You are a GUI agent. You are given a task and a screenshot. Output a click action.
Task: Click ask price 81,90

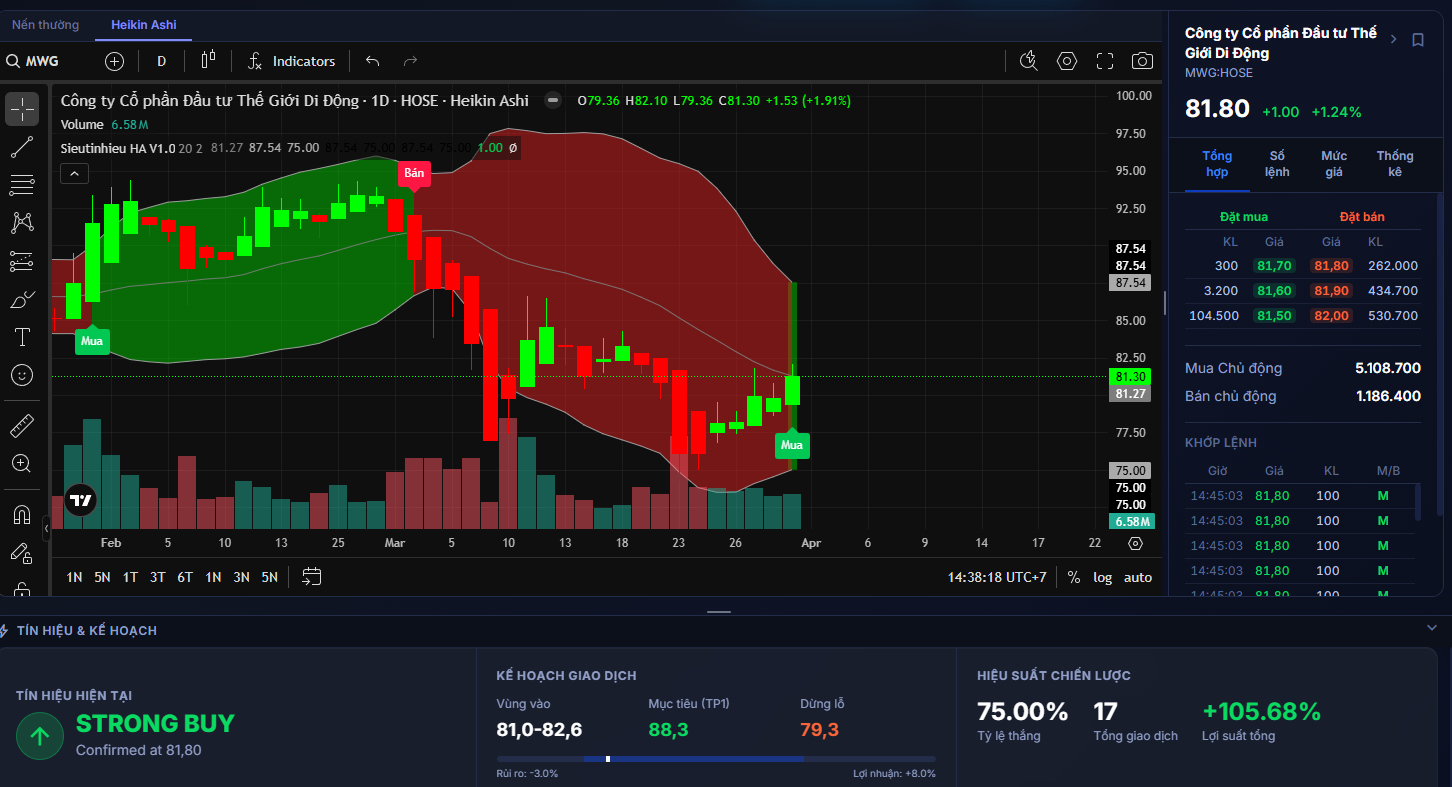click(x=1331, y=291)
